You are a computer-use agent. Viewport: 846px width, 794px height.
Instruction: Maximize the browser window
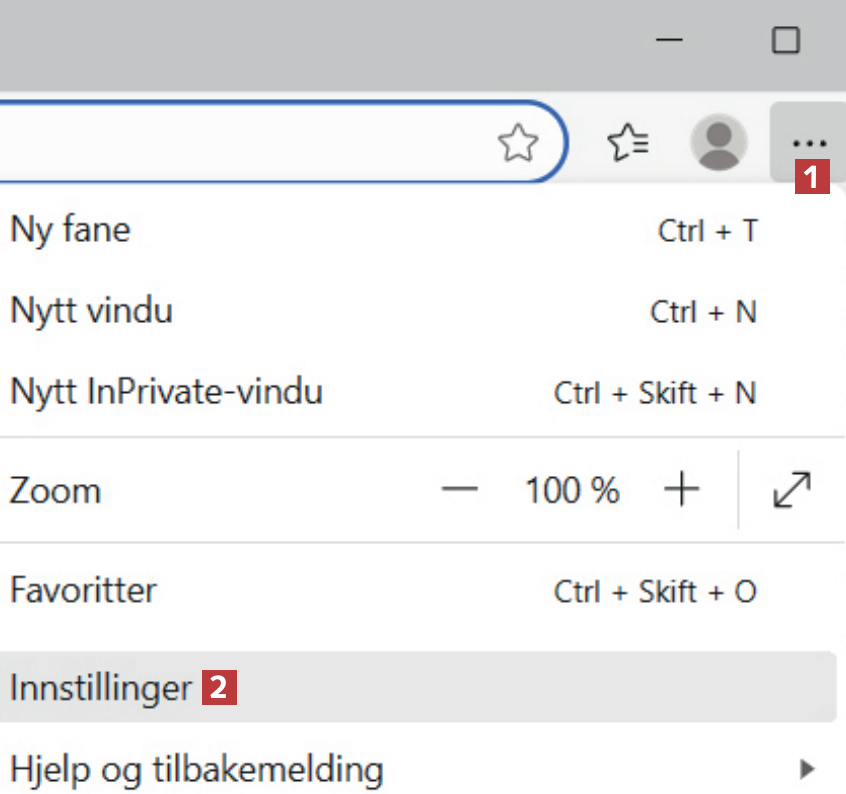tap(786, 40)
